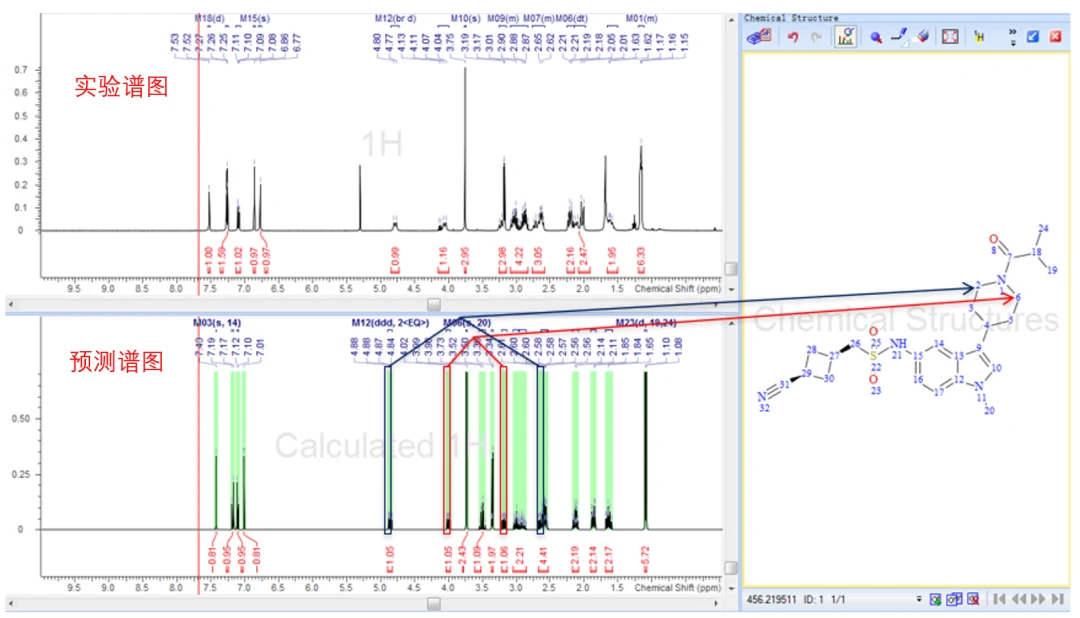Click the undo arrow in Chemical Structure toolbar
This screenshot has width=1080, height=618.
[x=793, y=37]
